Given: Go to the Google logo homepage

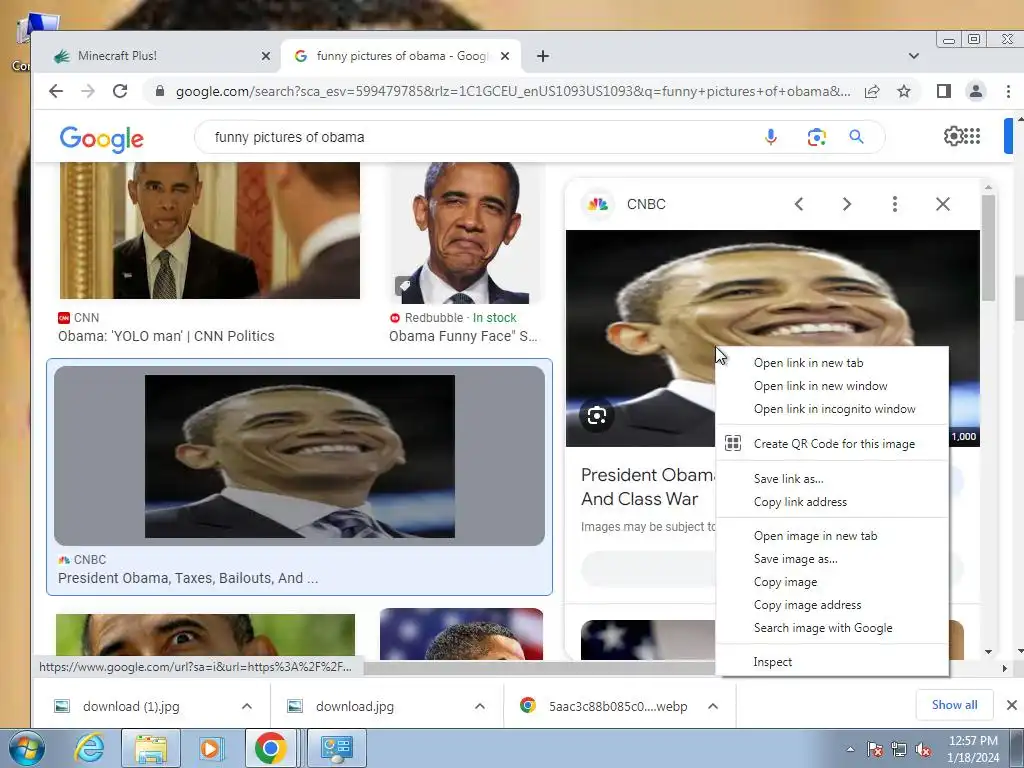Looking at the screenshot, I should point(101,138).
